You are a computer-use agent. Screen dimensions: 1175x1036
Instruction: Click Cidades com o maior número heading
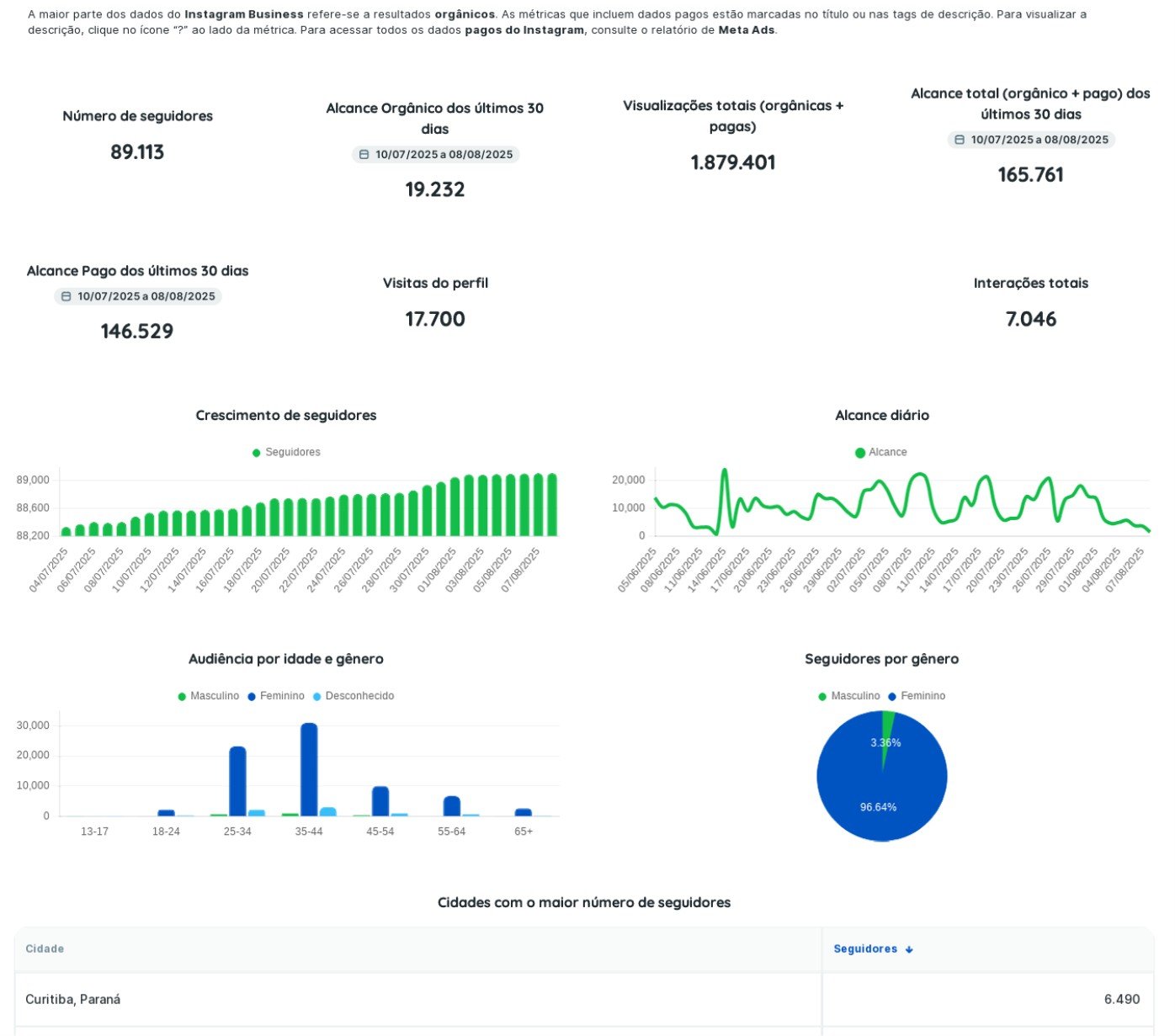point(584,903)
